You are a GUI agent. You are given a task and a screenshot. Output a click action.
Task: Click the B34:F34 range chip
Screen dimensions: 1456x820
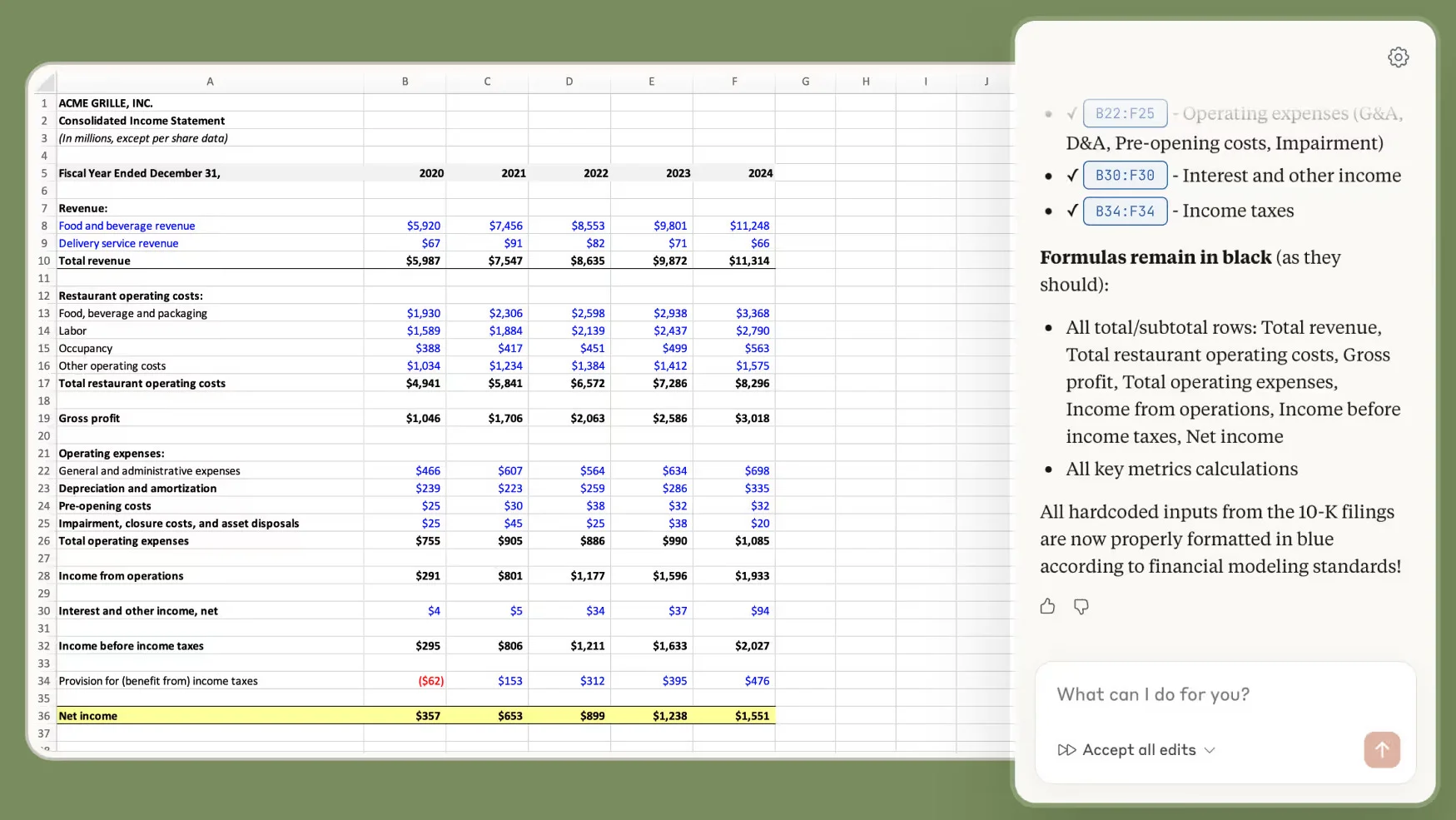pos(1126,211)
